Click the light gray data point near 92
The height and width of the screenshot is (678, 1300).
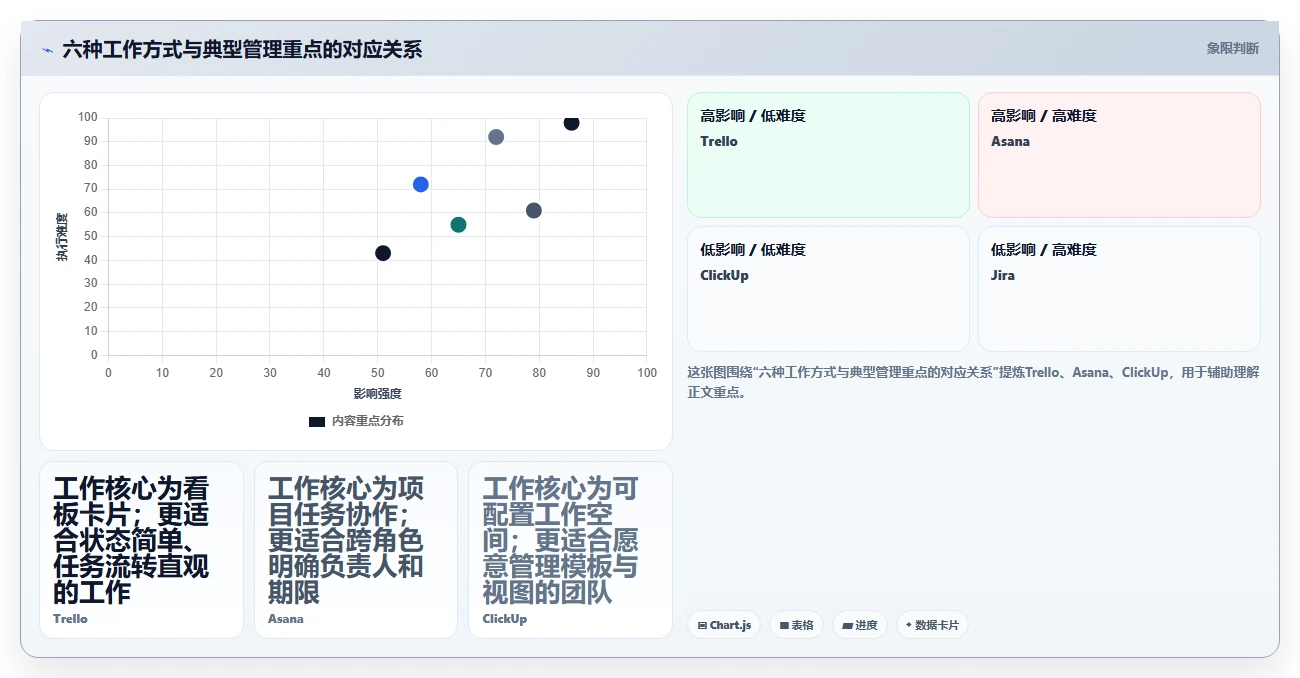(496, 137)
